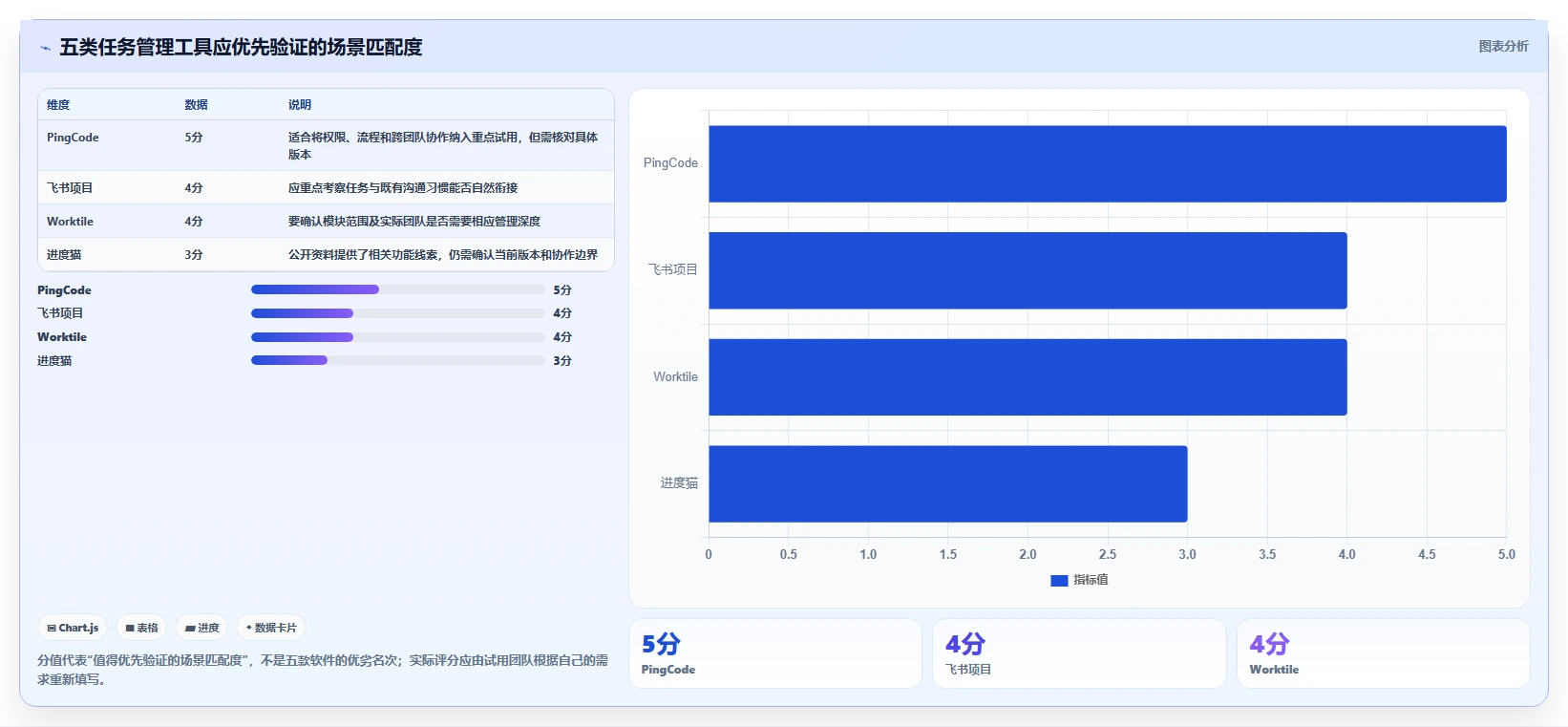
Task: Click the title 五类任务管理工具应优先验证的场景匹配度
Action: click(241, 47)
